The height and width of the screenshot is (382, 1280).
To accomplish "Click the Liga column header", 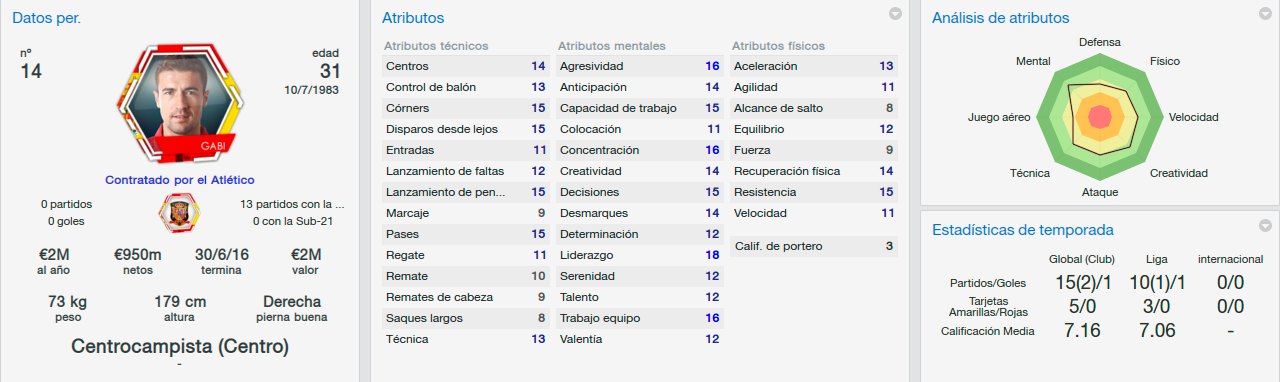I will [x=1155, y=259].
